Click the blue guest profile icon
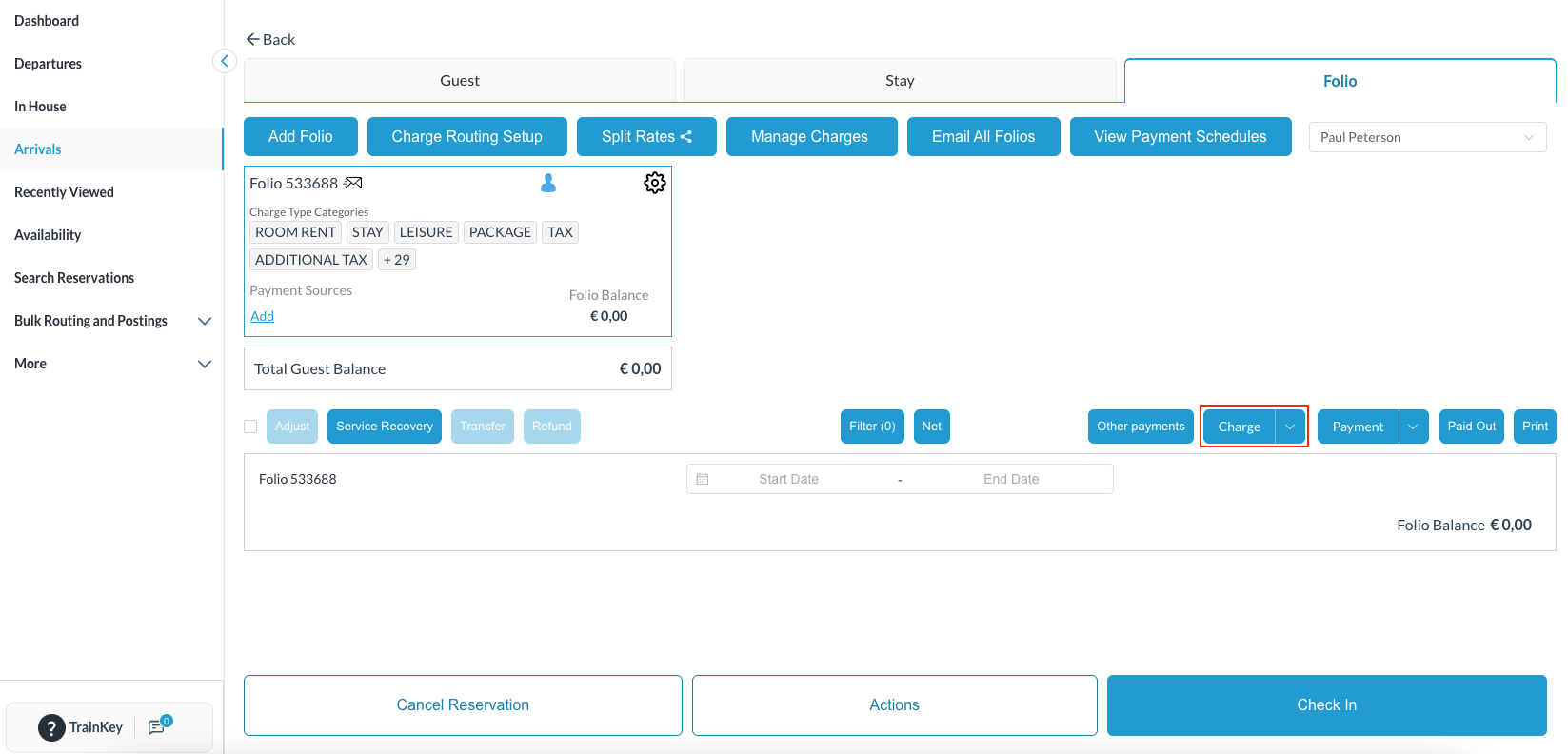Image resolution: width=1568 pixels, height=754 pixels. pyautogui.click(x=548, y=183)
